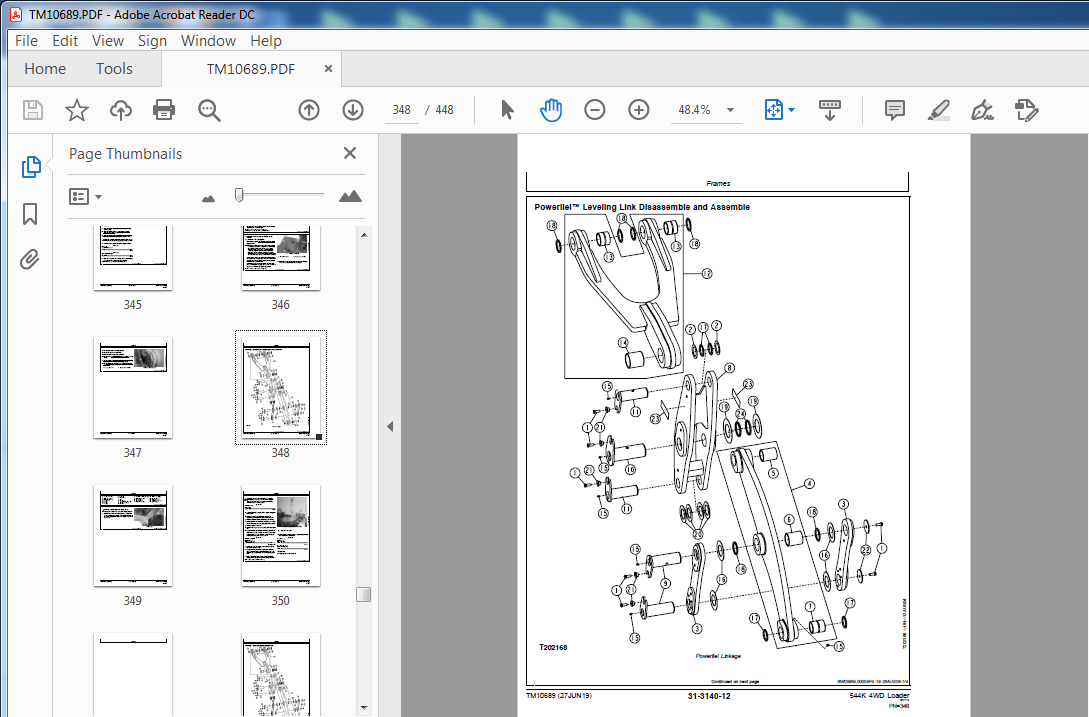1089x717 pixels.
Task: Open Page Thumbnails sidebar icon
Action: click(x=31, y=167)
